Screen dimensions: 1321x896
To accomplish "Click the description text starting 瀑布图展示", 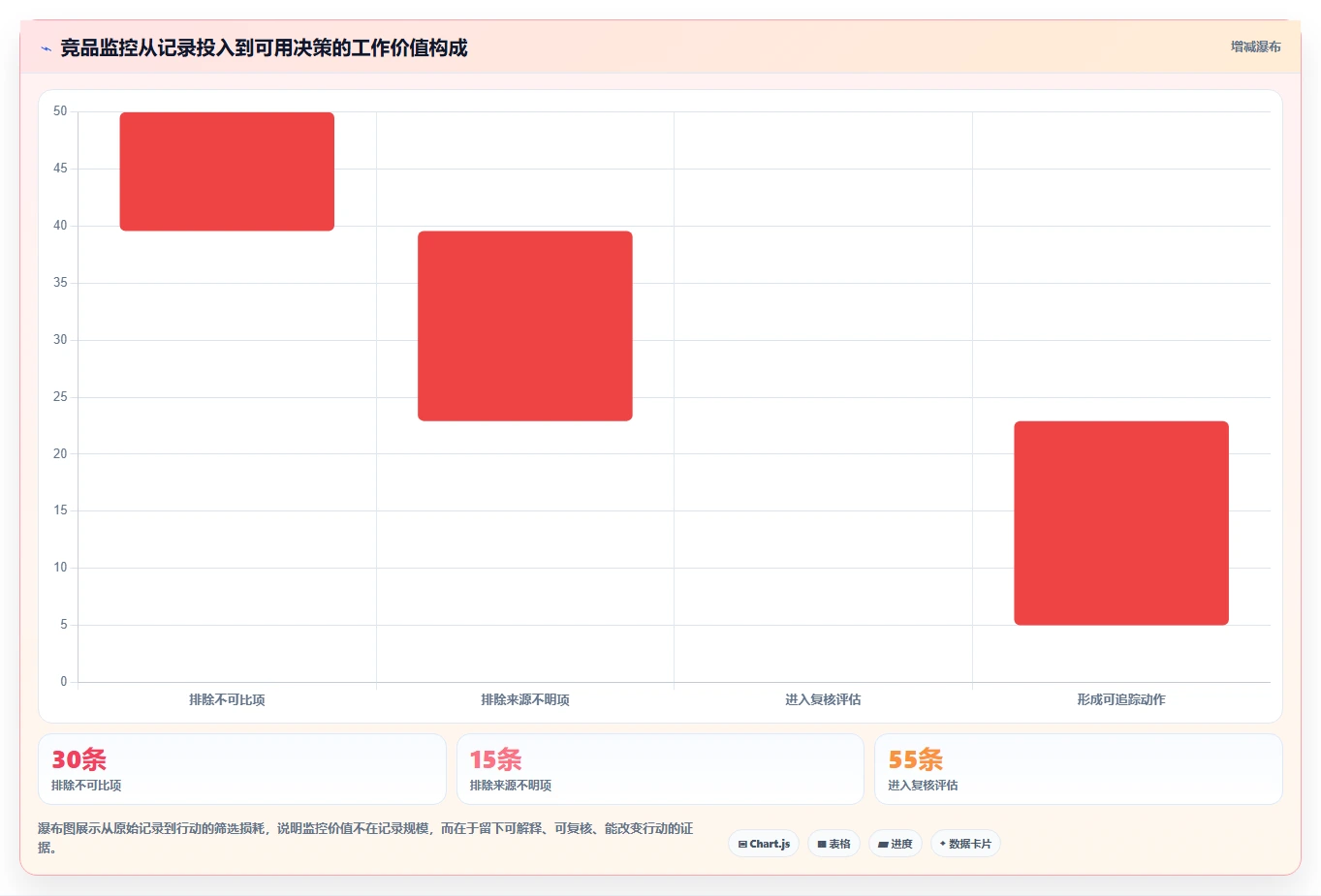I will point(366,838).
